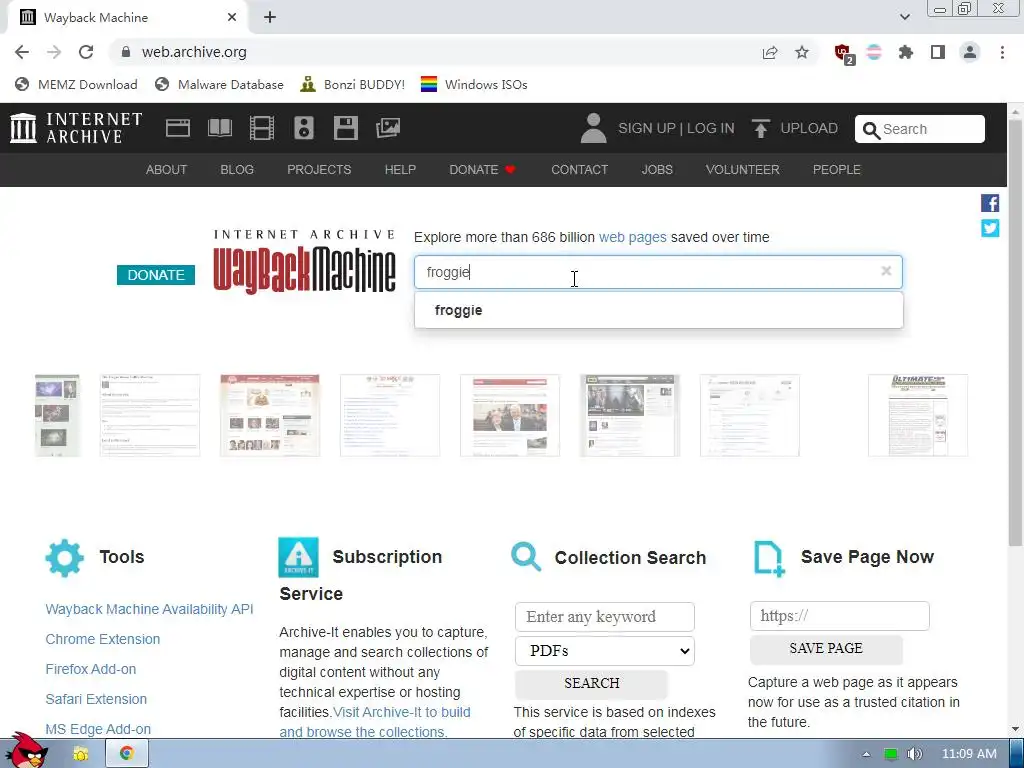This screenshot has height=768, width=1024.
Task: Focus the https:// Save Page field
Action: tap(840, 616)
